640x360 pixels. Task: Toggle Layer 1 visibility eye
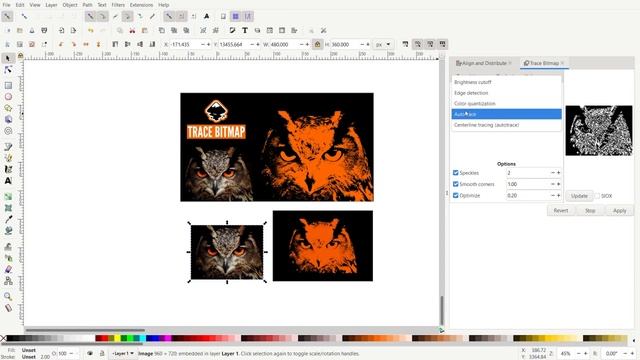90,353
